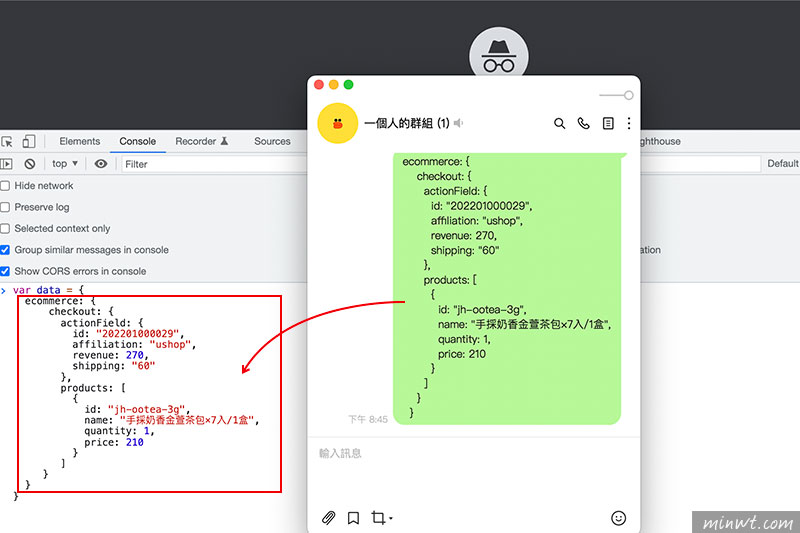800x533 pixels.
Task: Select the Console tab
Action: (138, 141)
